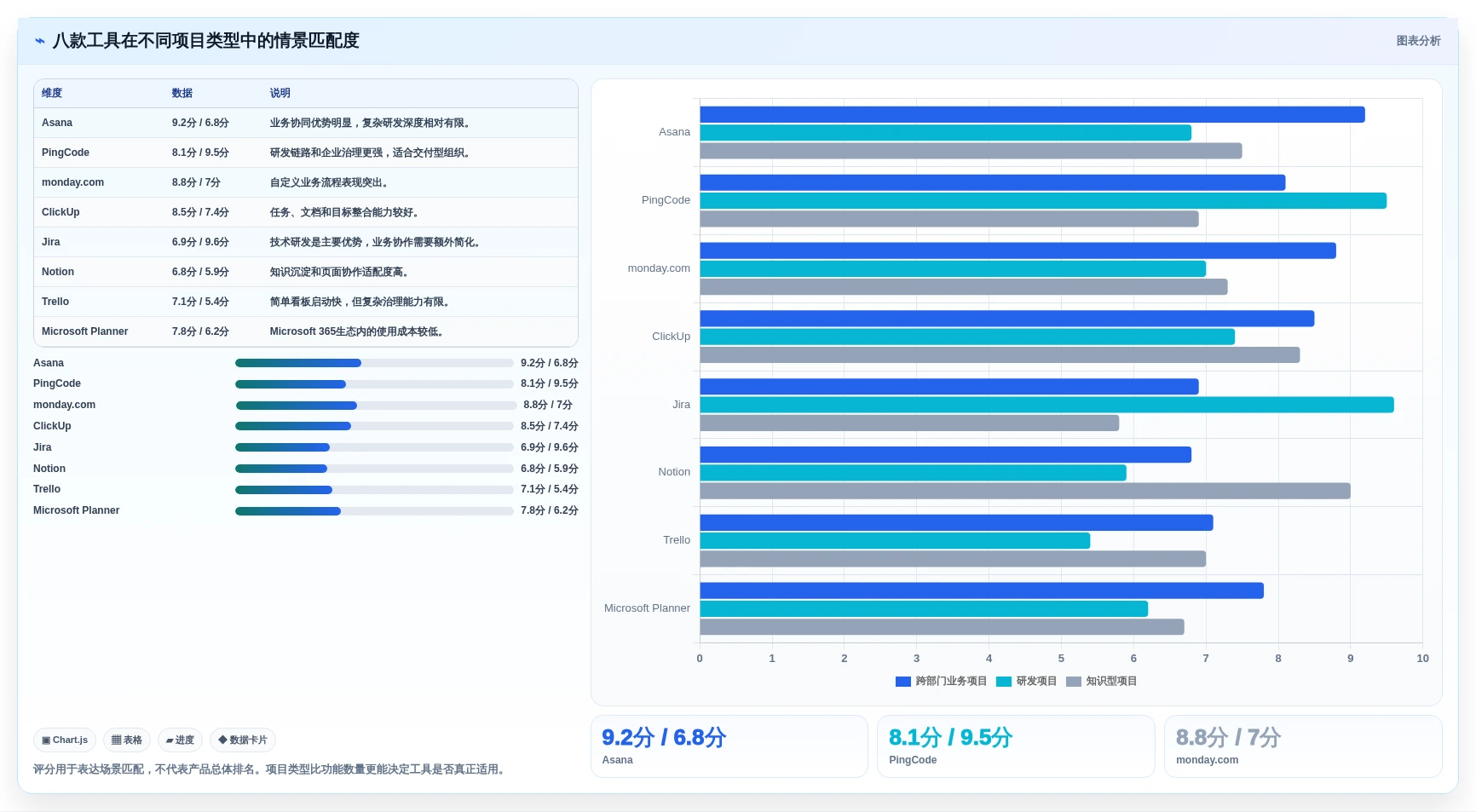Viewport: 1476px width, 812px height.
Task: Click the table description Microsoft 365生态内的使用成本较低。
Action: point(358,331)
